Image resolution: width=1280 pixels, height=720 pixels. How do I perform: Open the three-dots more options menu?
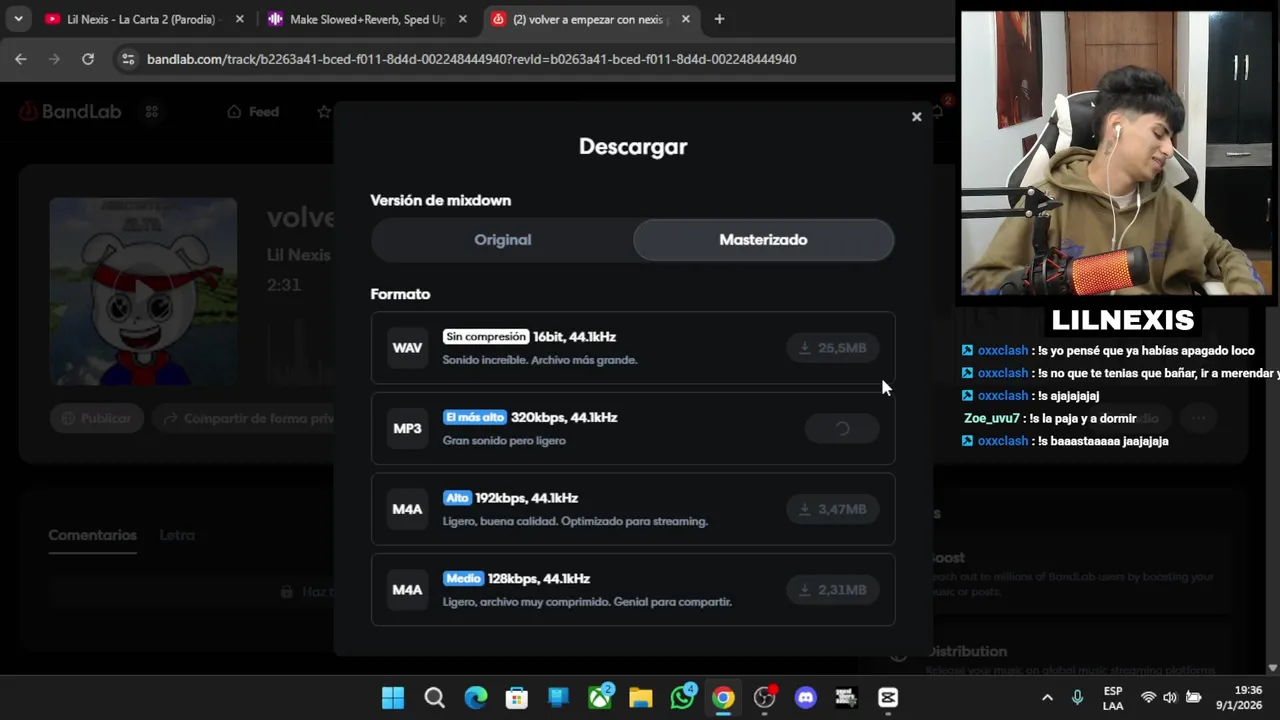(1199, 418)
